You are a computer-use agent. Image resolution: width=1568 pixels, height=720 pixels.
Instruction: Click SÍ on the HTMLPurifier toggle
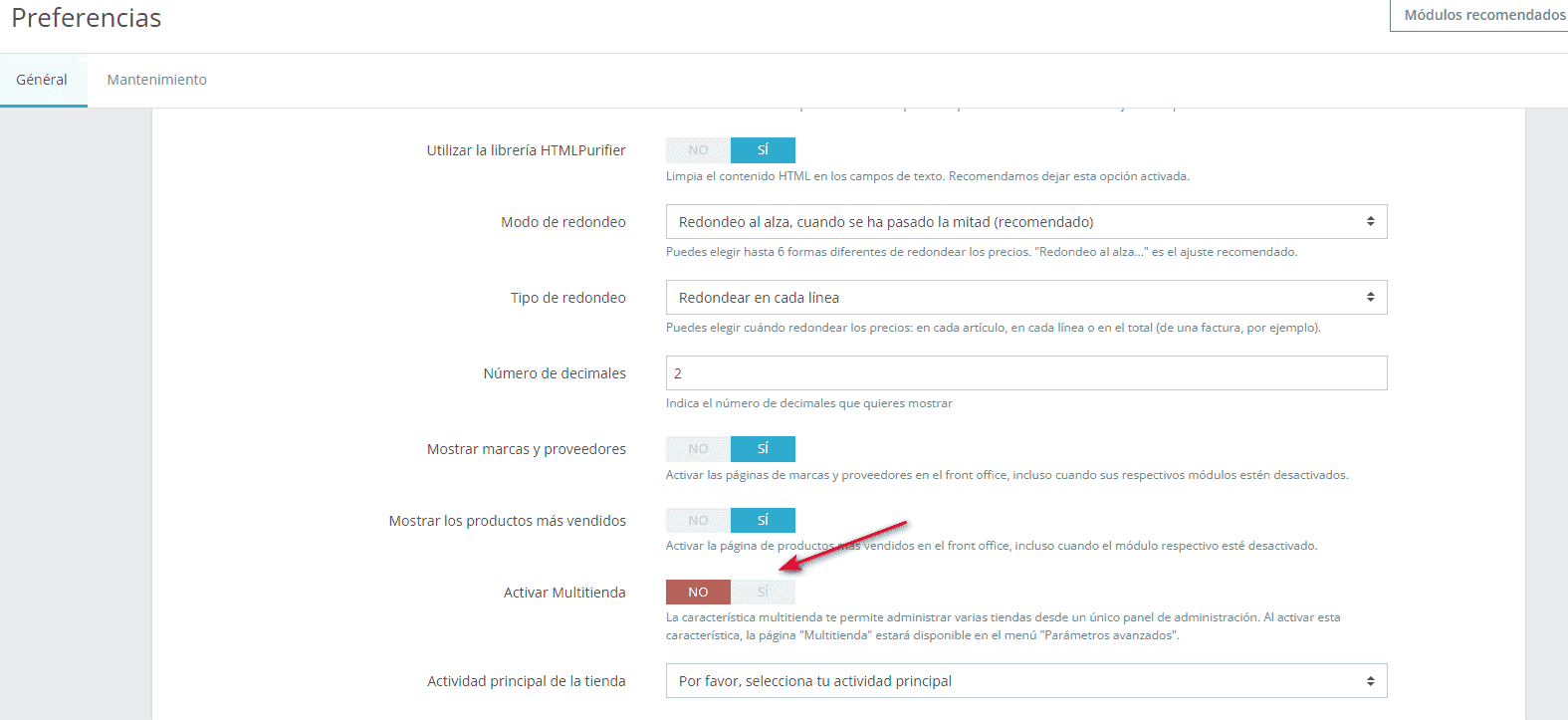point(763,150)
